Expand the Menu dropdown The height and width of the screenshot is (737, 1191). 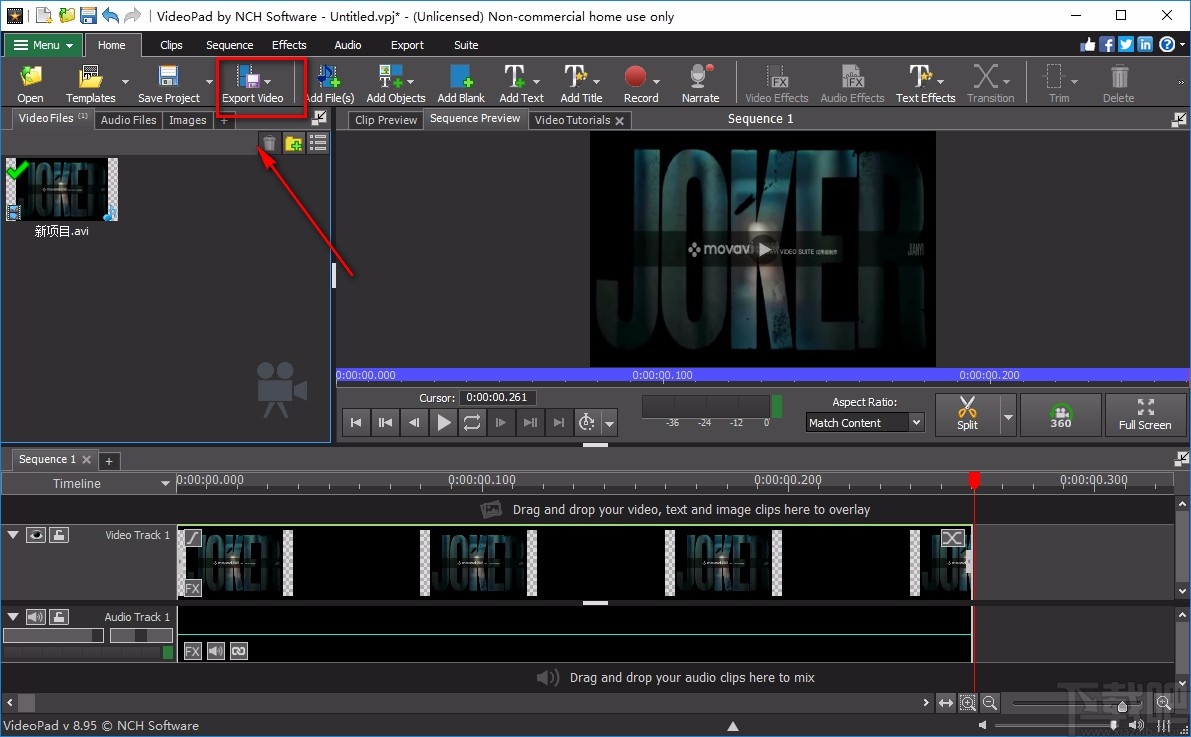(x=42, y=45)
